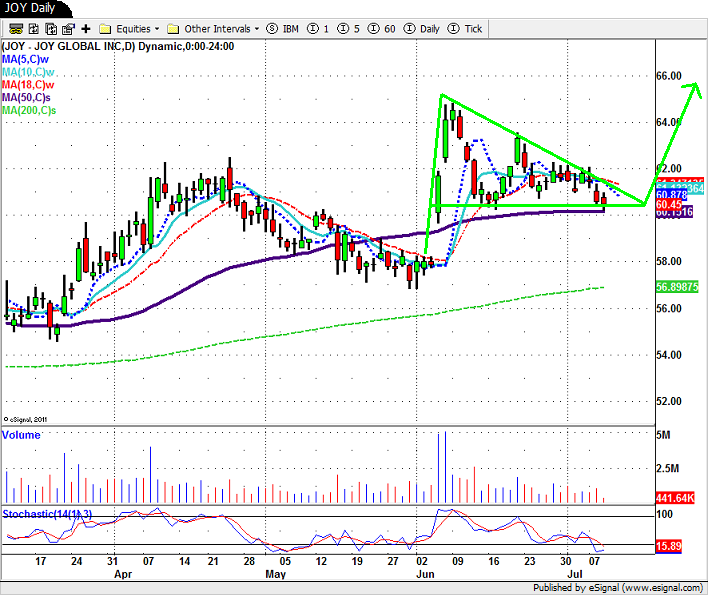
Task: Click the Jul month label on time axis
Action: (575, 574)
